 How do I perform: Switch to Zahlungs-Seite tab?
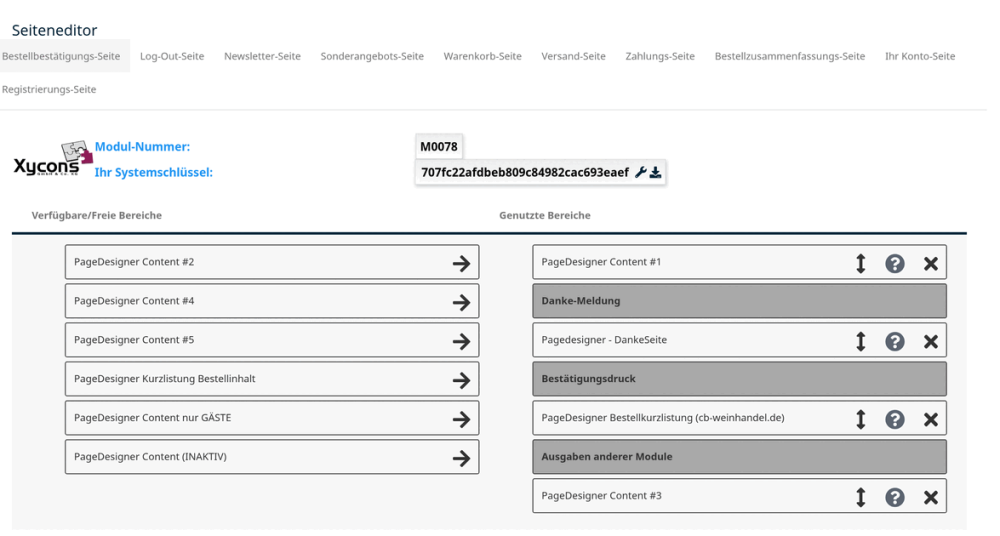(660, 56)
